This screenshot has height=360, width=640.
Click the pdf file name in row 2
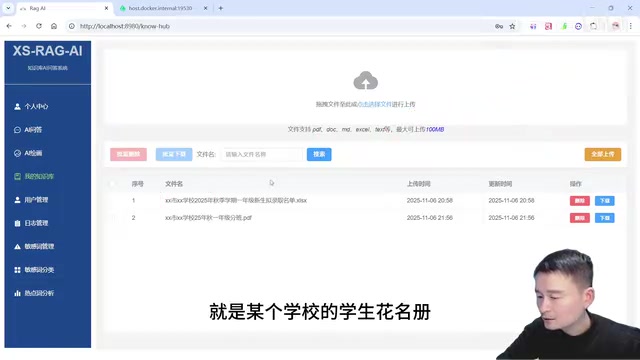[x=208, y=218]
